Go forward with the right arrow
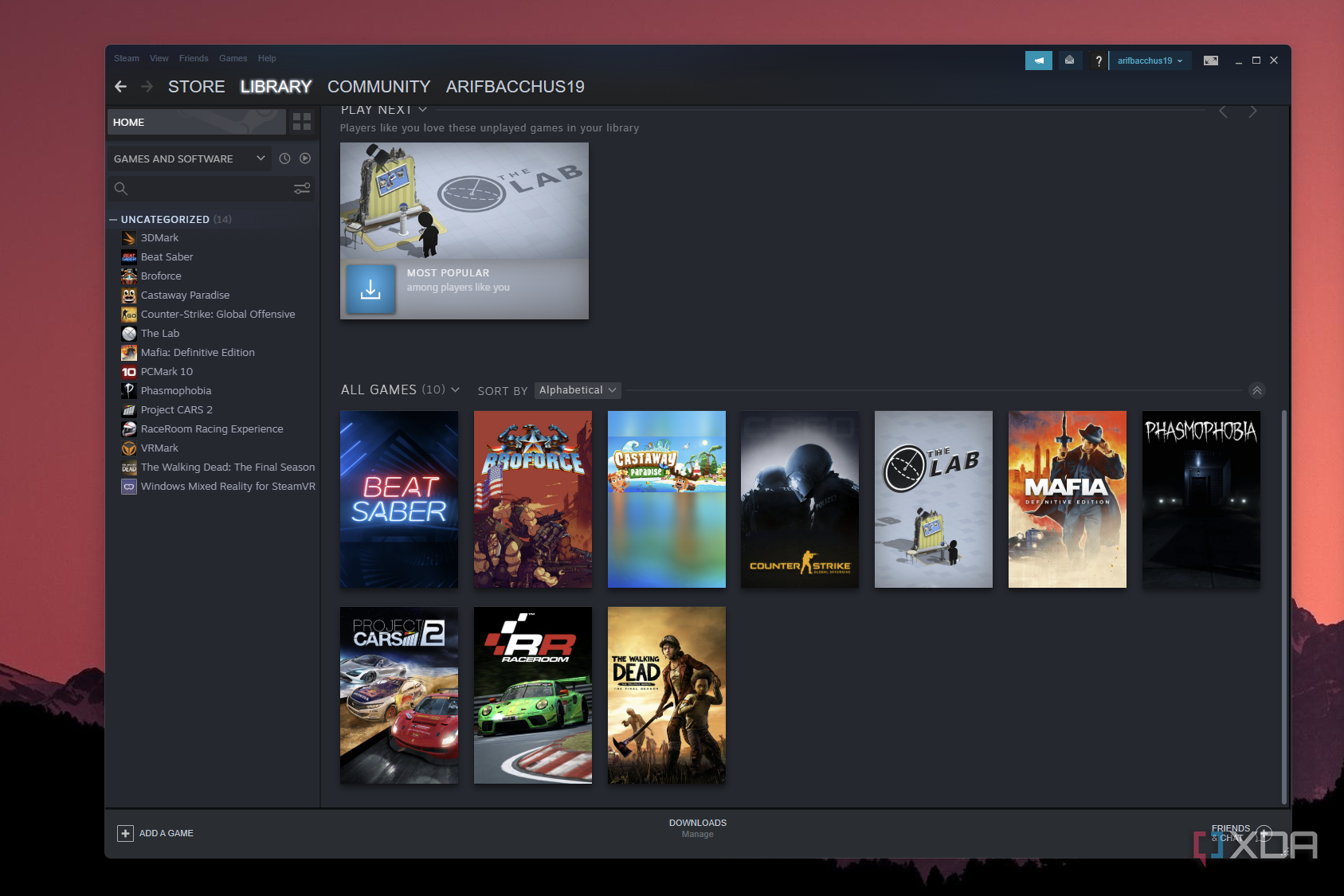This screenshot has width=1344, height=896. pyautogui.click(x=147, y=86)
